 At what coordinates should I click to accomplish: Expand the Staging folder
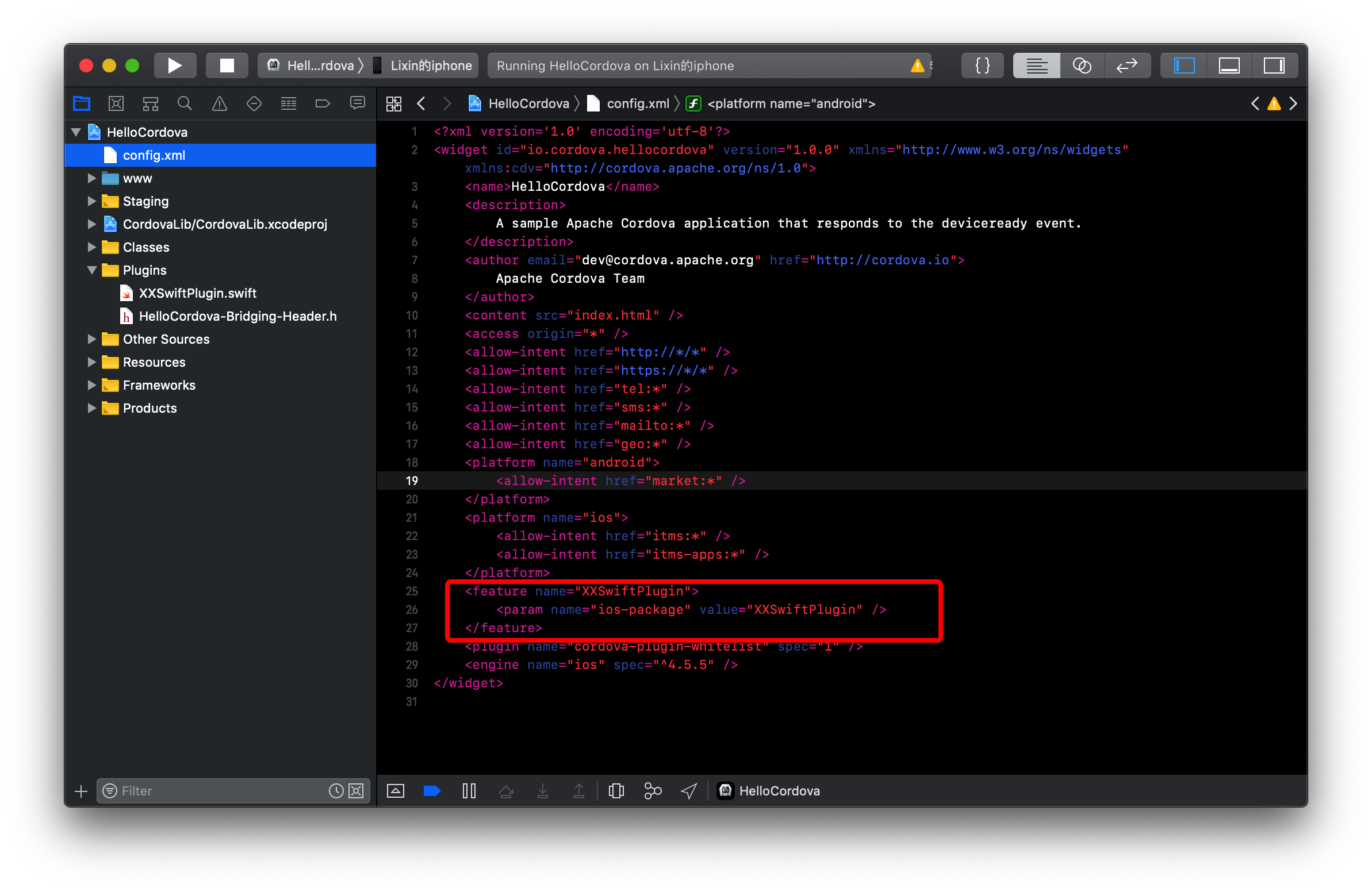click(91, 201)
